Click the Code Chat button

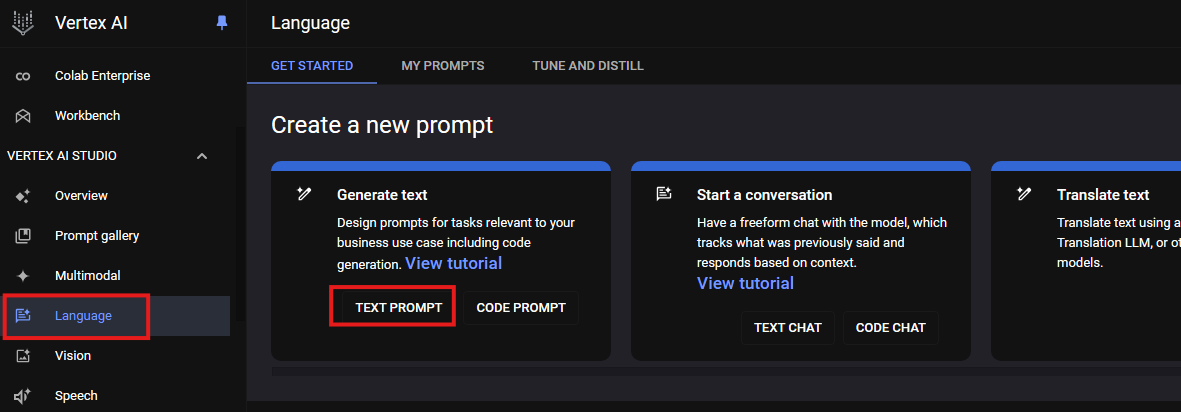pos(891,328)
